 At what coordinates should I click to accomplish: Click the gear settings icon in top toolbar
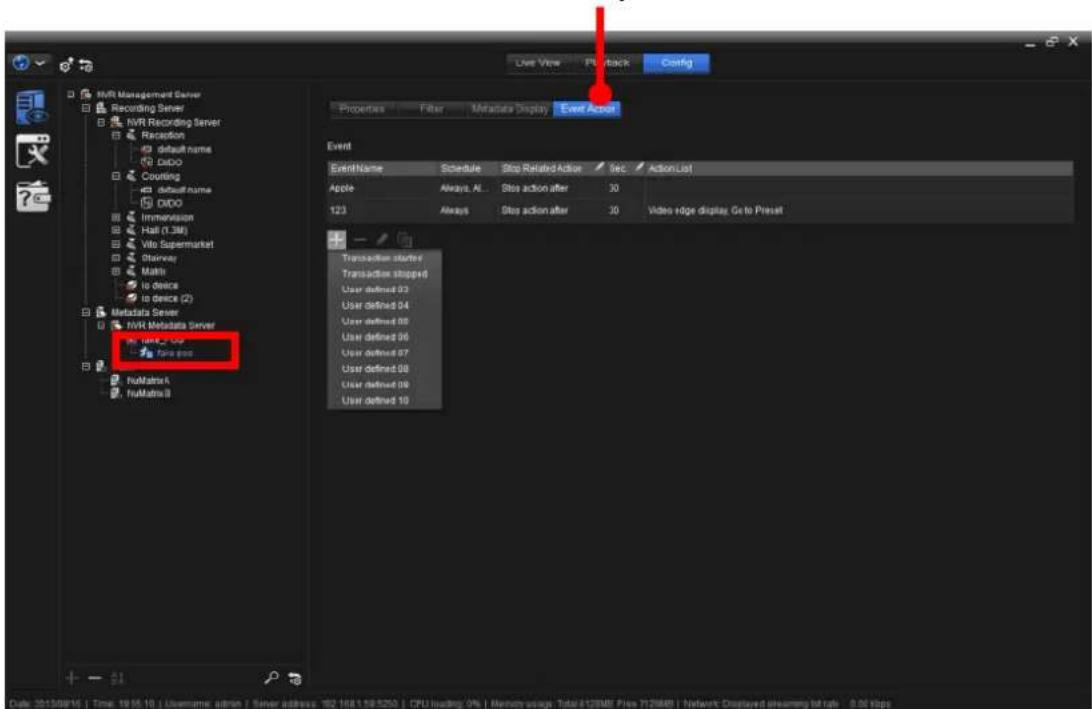click(x=66, y=65)
